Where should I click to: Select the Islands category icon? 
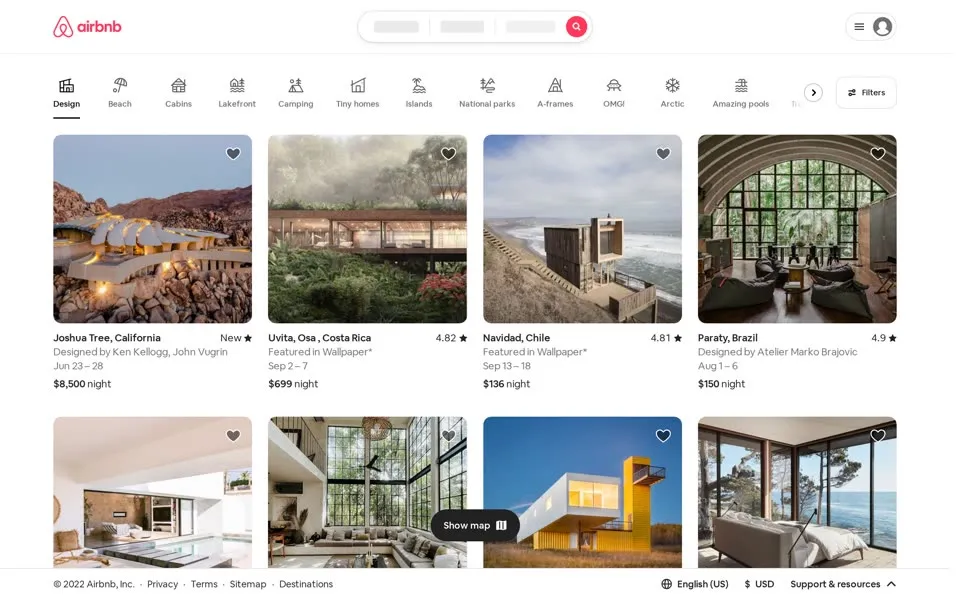tap(421, 85)
